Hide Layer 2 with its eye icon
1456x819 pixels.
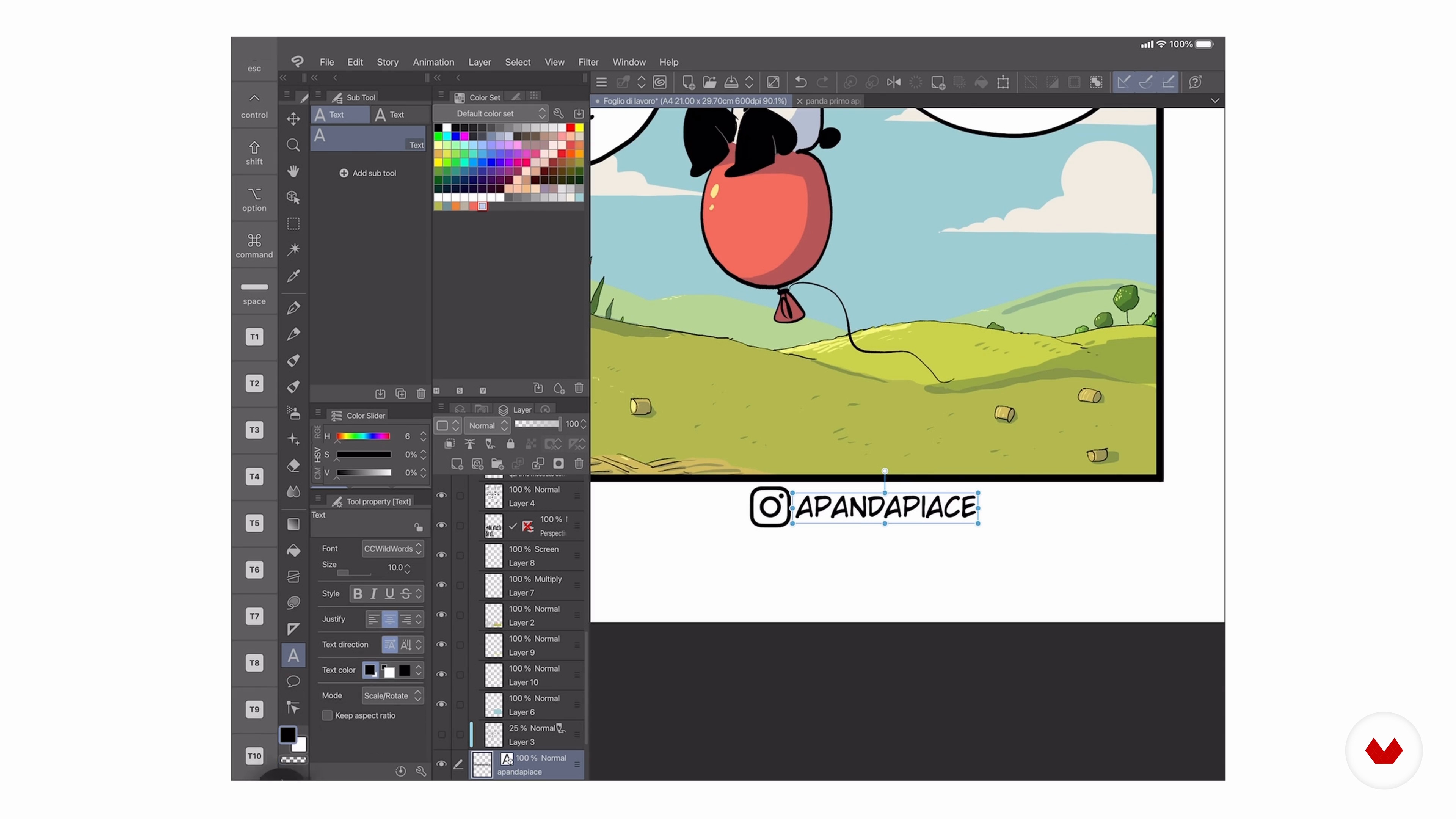(x=441, y=615)
